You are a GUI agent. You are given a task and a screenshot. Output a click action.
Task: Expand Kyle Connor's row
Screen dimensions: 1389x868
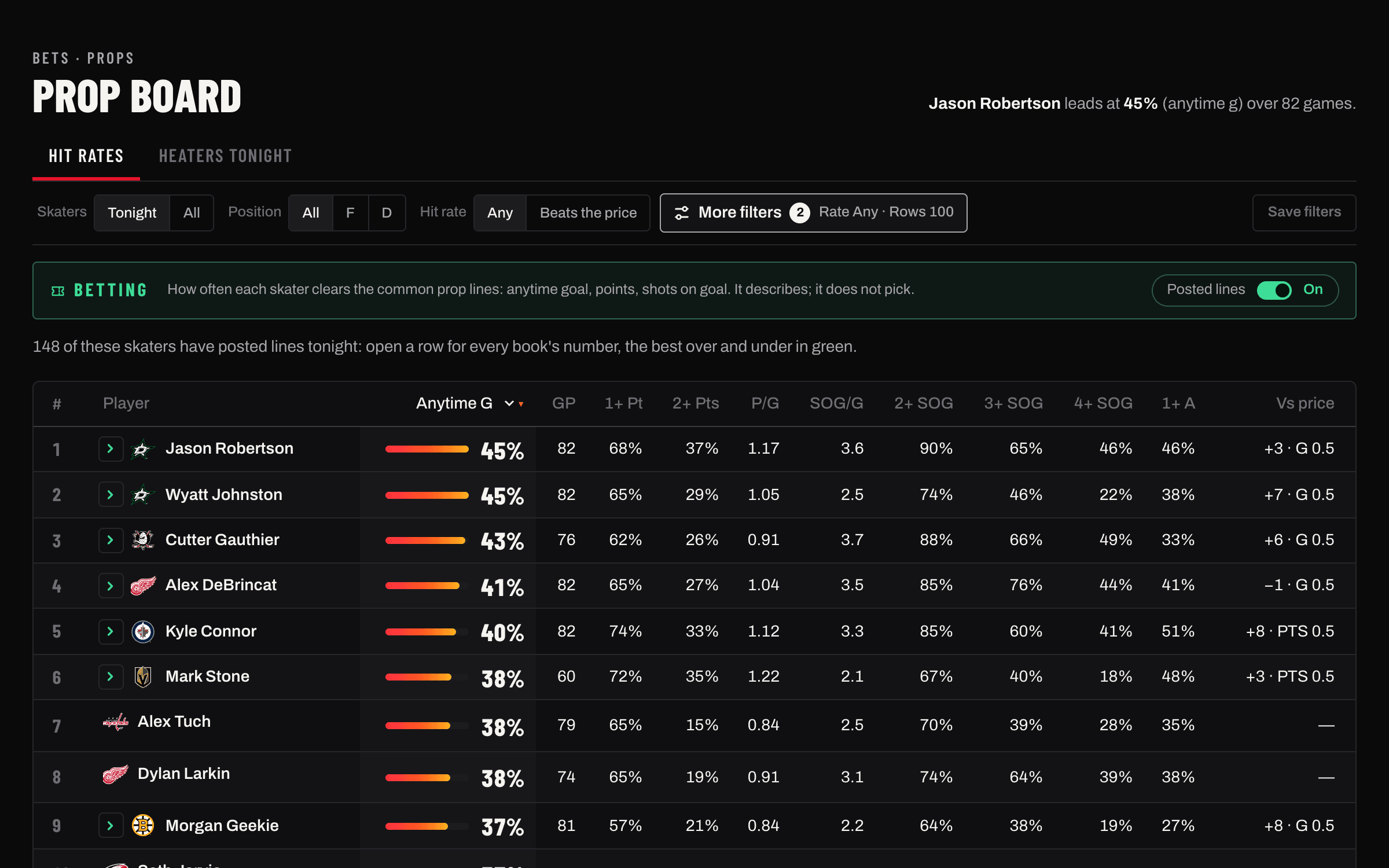(x=111, y=631)
